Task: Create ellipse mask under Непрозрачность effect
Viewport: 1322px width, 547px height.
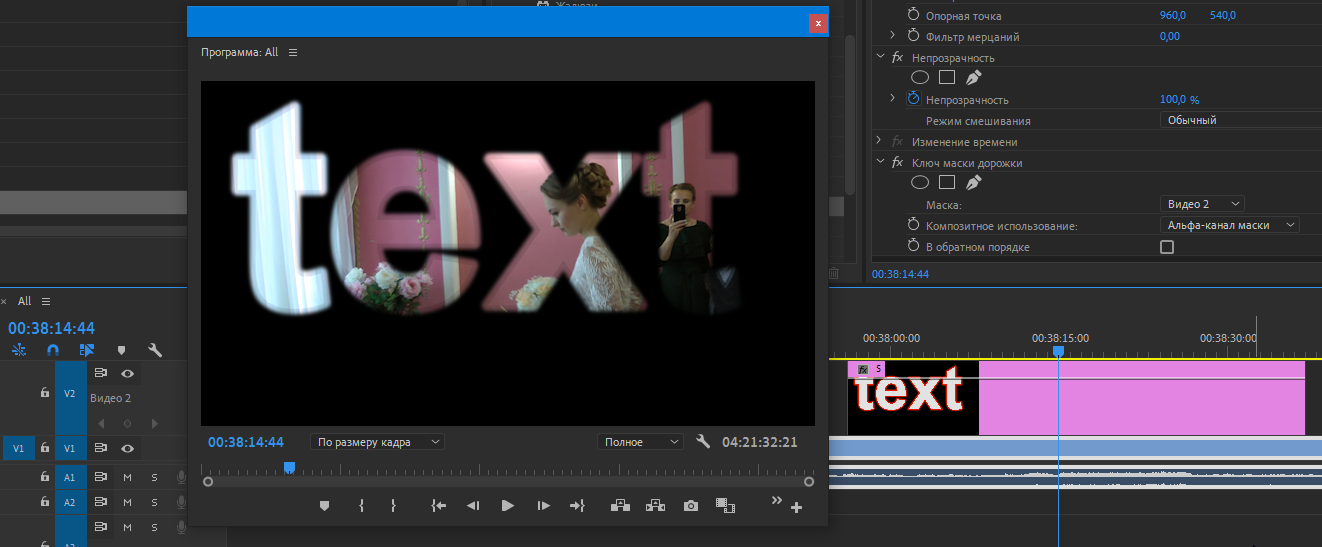Action: click(920, 78)
